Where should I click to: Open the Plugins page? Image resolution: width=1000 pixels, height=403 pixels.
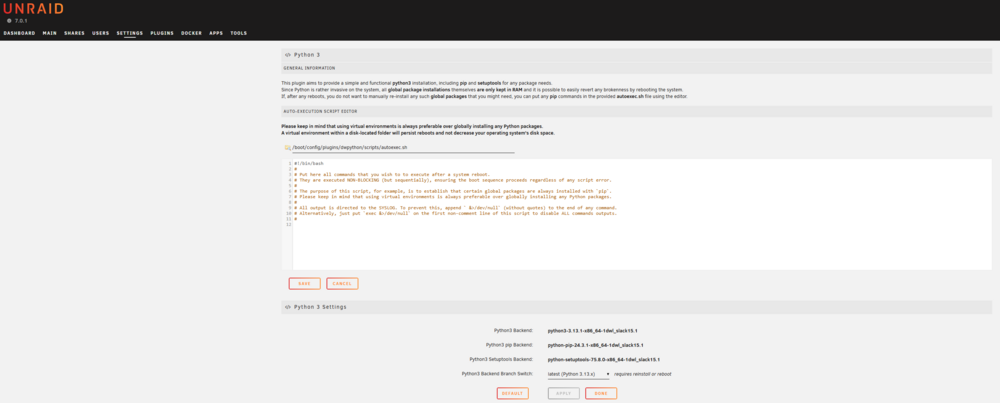(162, 33)
